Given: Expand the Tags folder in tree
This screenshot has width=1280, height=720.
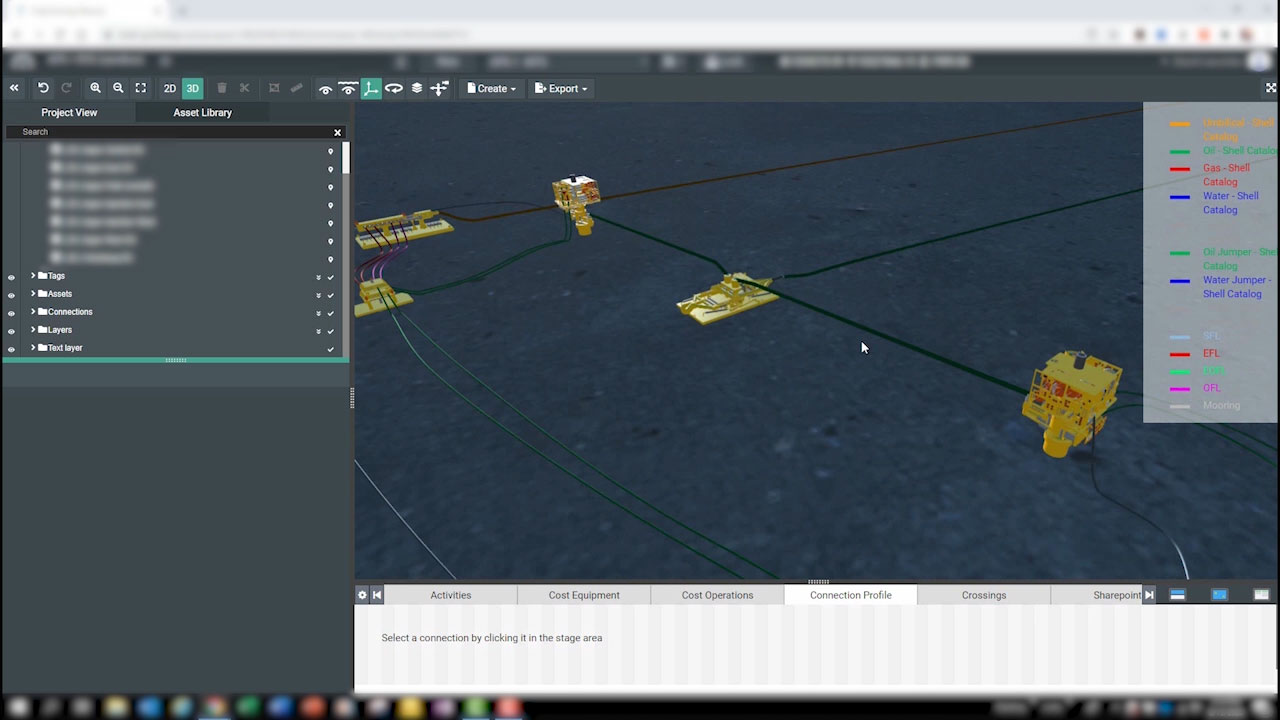Looking at the screenshot, I should [x=33, y=276].
